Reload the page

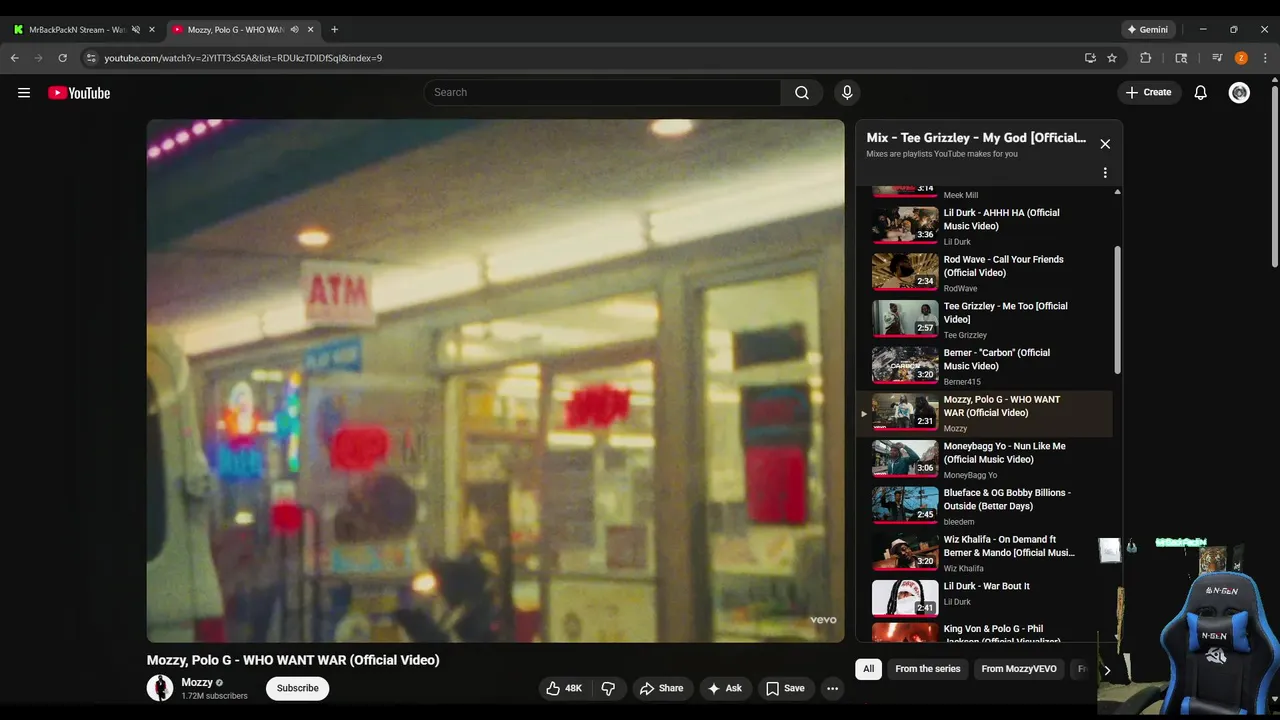tap(62, 58)
